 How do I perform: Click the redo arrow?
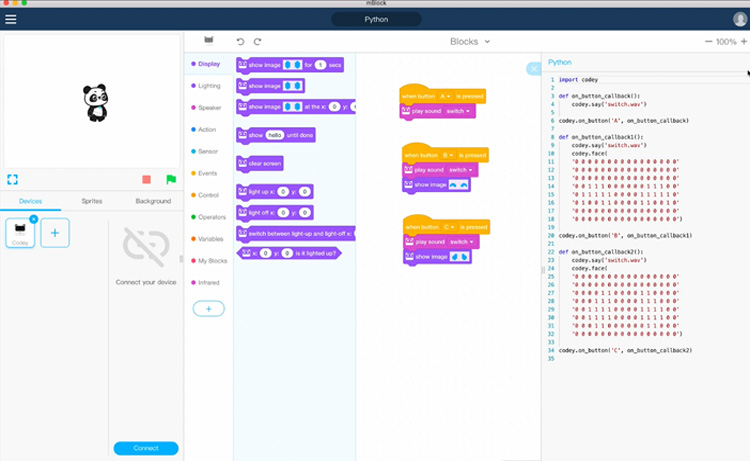click(x=257, y=41)
